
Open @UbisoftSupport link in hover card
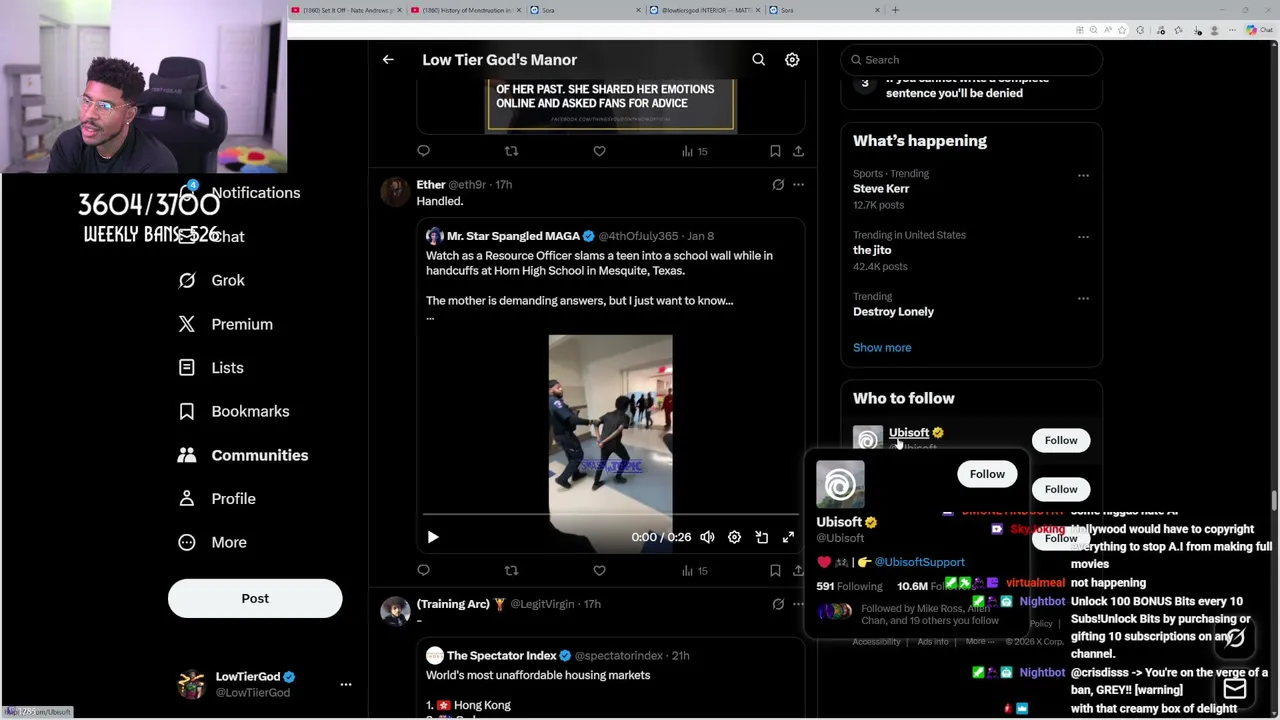tap(920, 562)
